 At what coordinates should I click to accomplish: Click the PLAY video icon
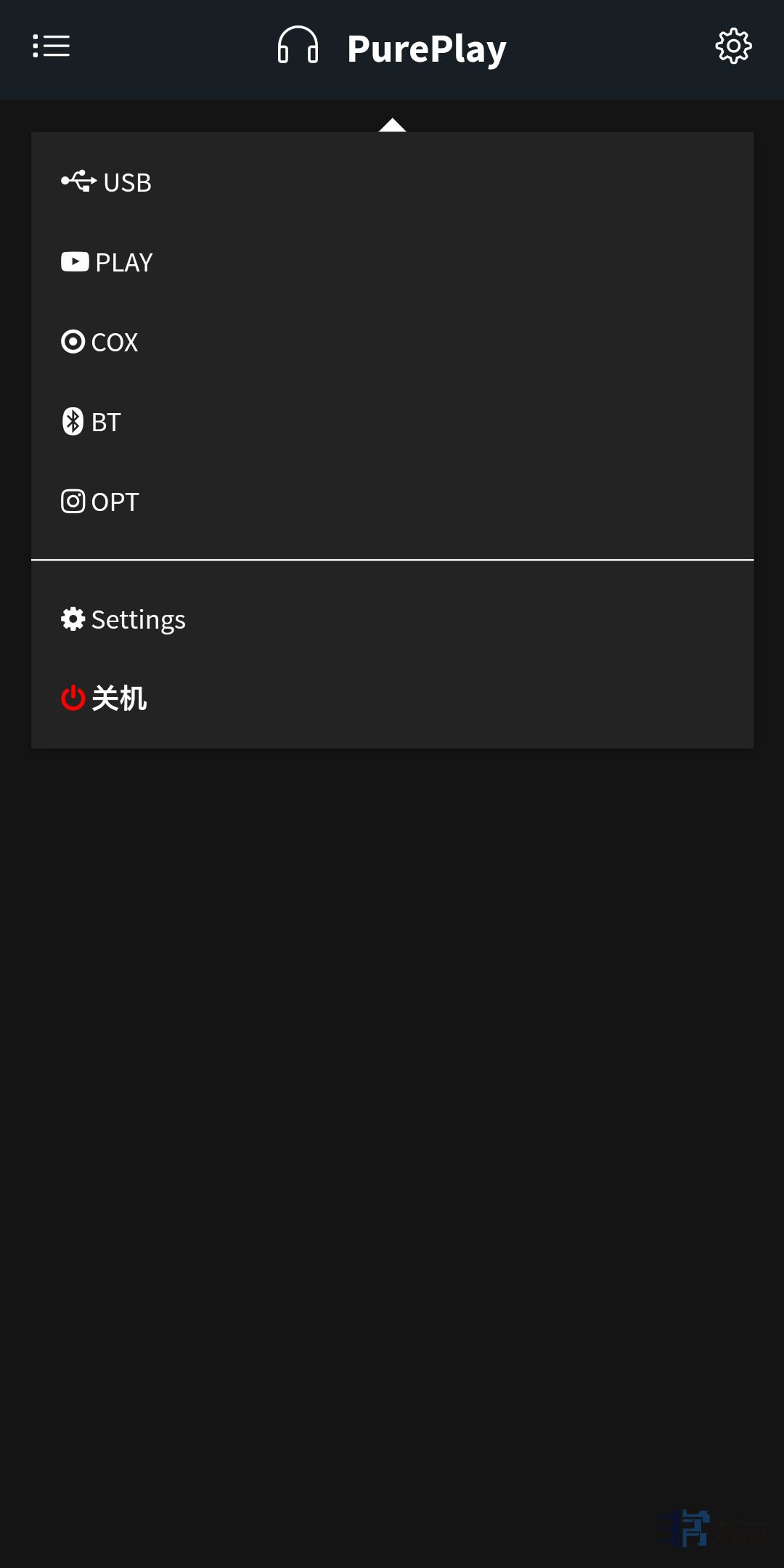pyautogui.click(x=75, y=262)
